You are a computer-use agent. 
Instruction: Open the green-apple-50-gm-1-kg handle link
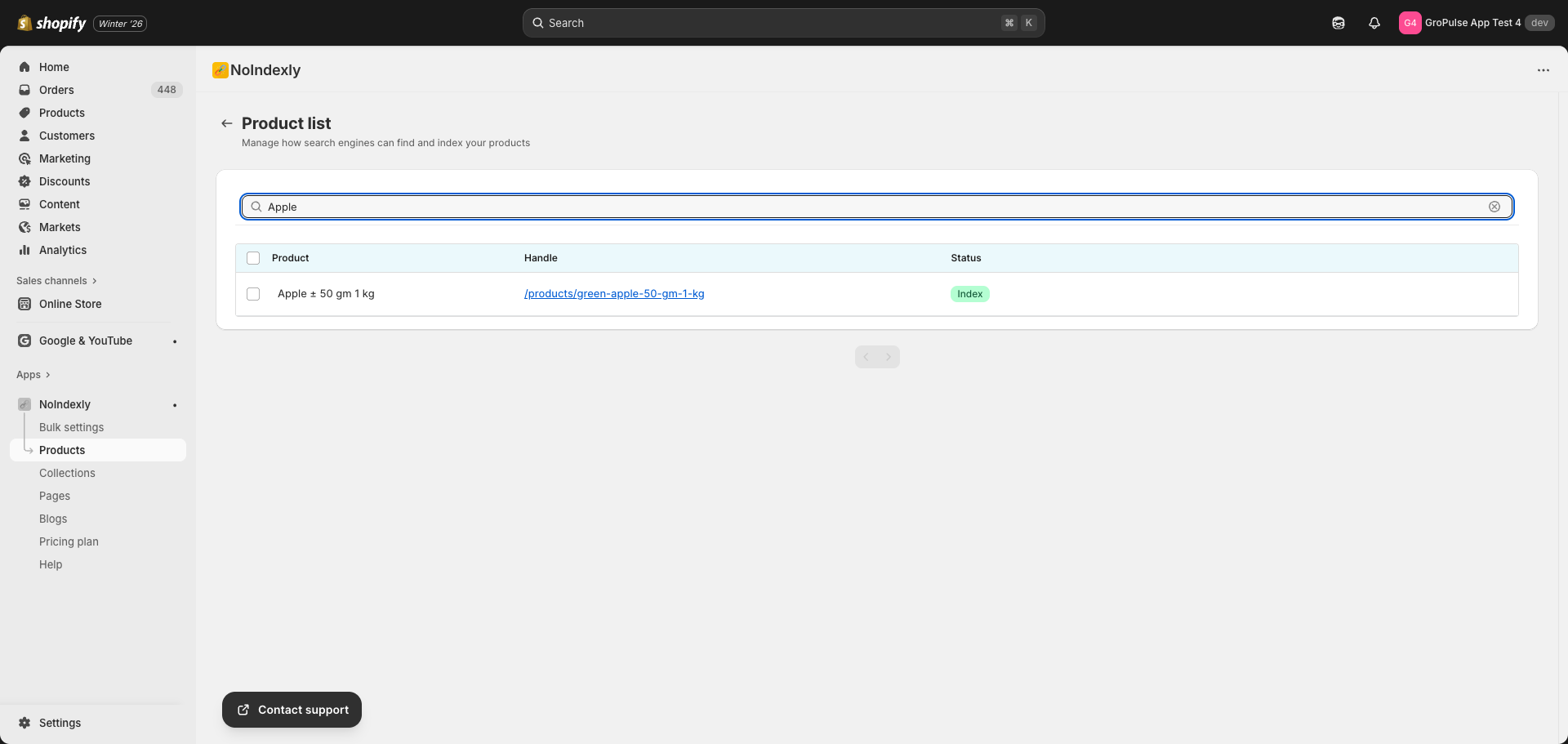(x=614, y=293)
